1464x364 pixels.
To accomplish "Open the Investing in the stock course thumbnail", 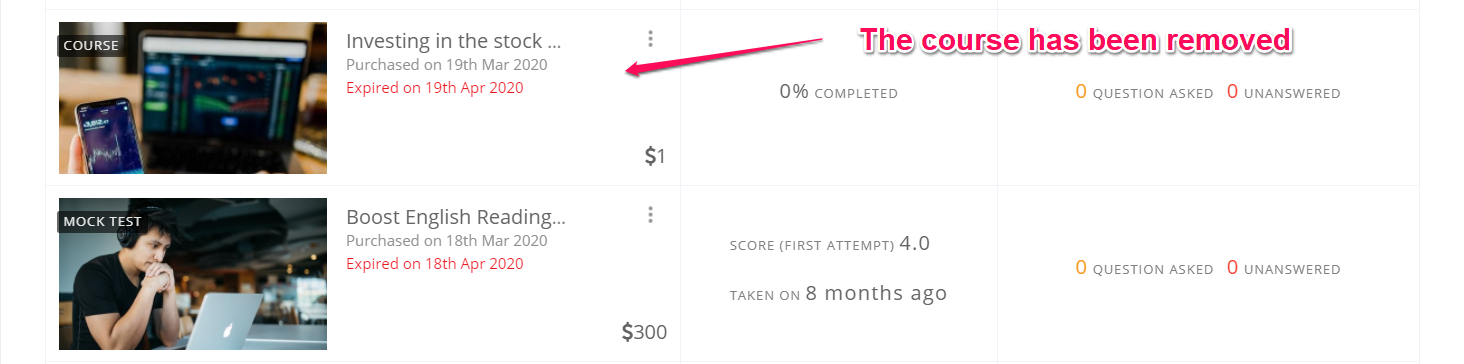I will click(193, 98).
